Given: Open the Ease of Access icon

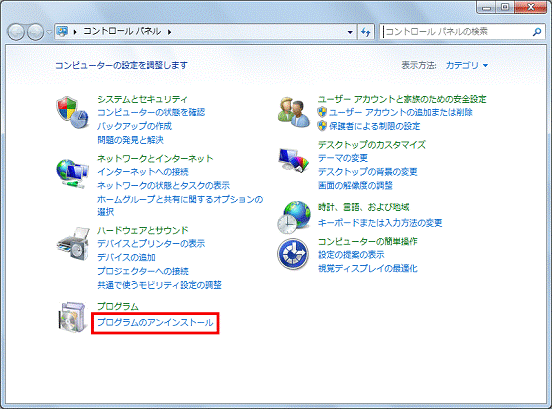Looking at the screenshot, I should click(293, 254).
